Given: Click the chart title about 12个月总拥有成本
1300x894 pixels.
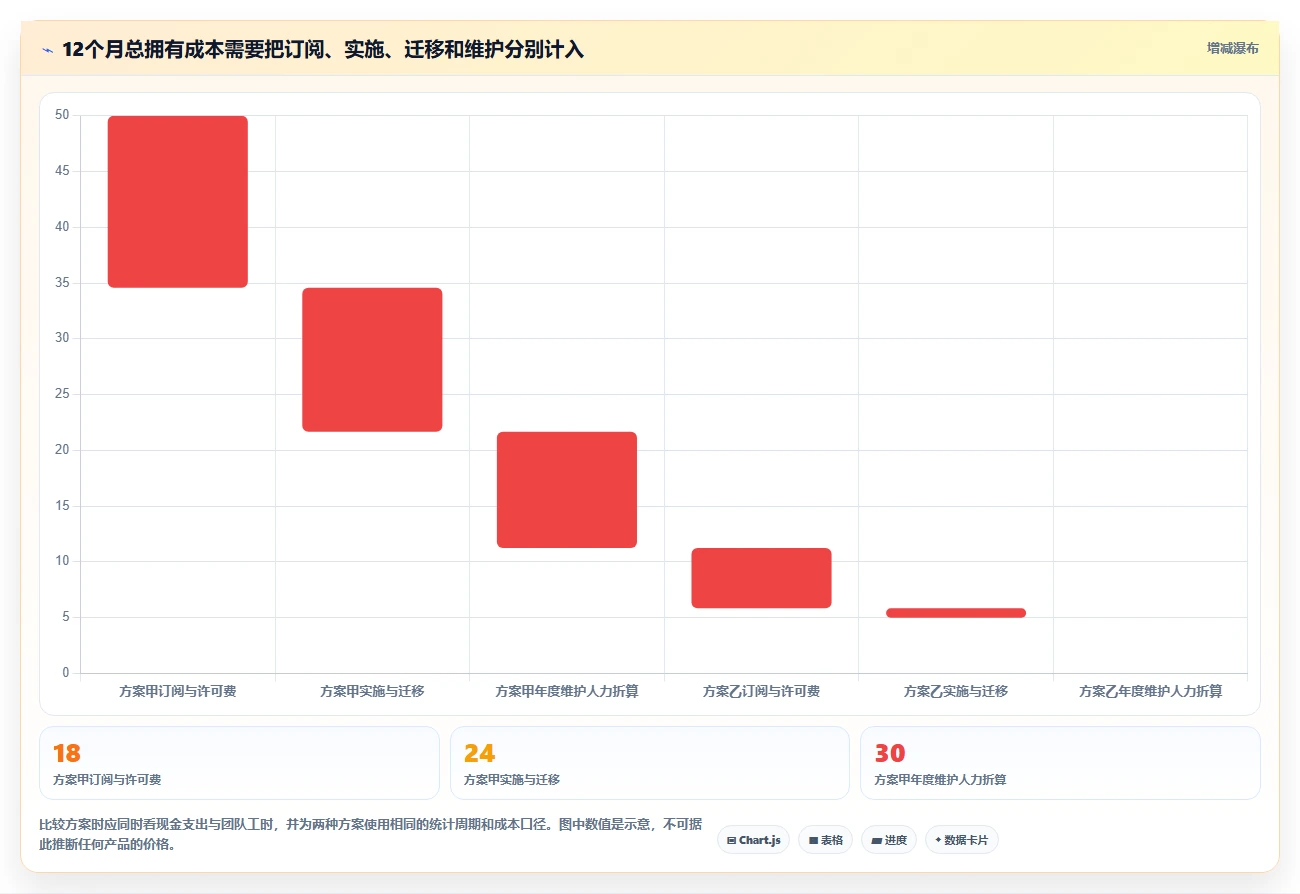Looking at the screenshot, I should (x=323, y=49).
